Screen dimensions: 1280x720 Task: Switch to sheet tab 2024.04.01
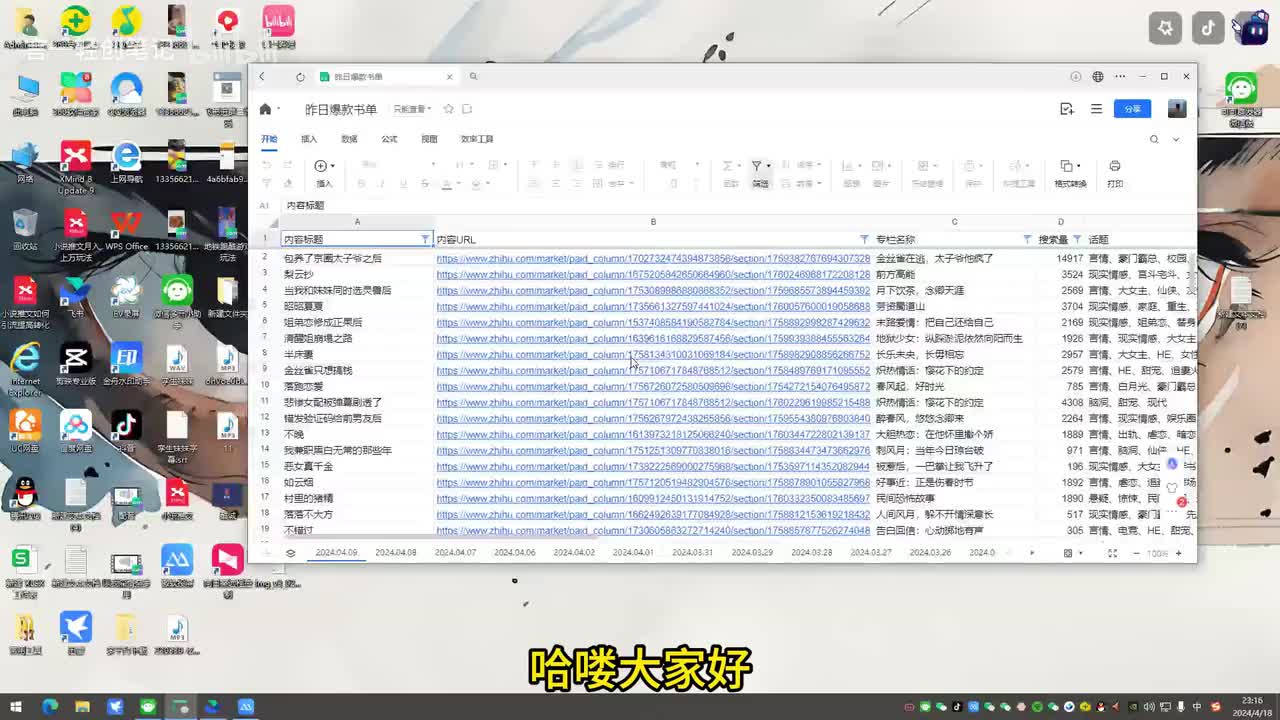point(633,553)
